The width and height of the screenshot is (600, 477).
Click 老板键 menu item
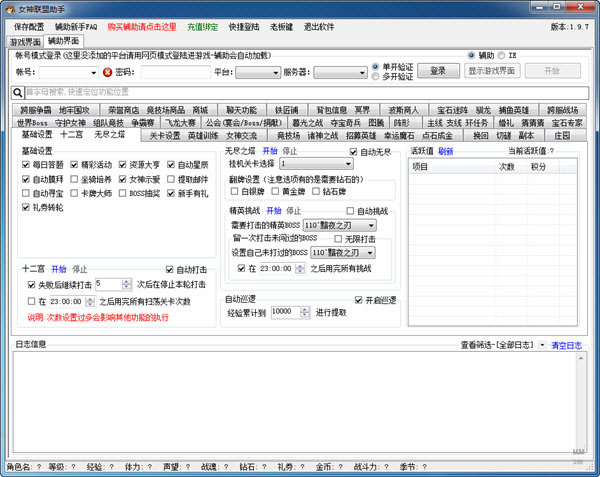coord(281,27)
